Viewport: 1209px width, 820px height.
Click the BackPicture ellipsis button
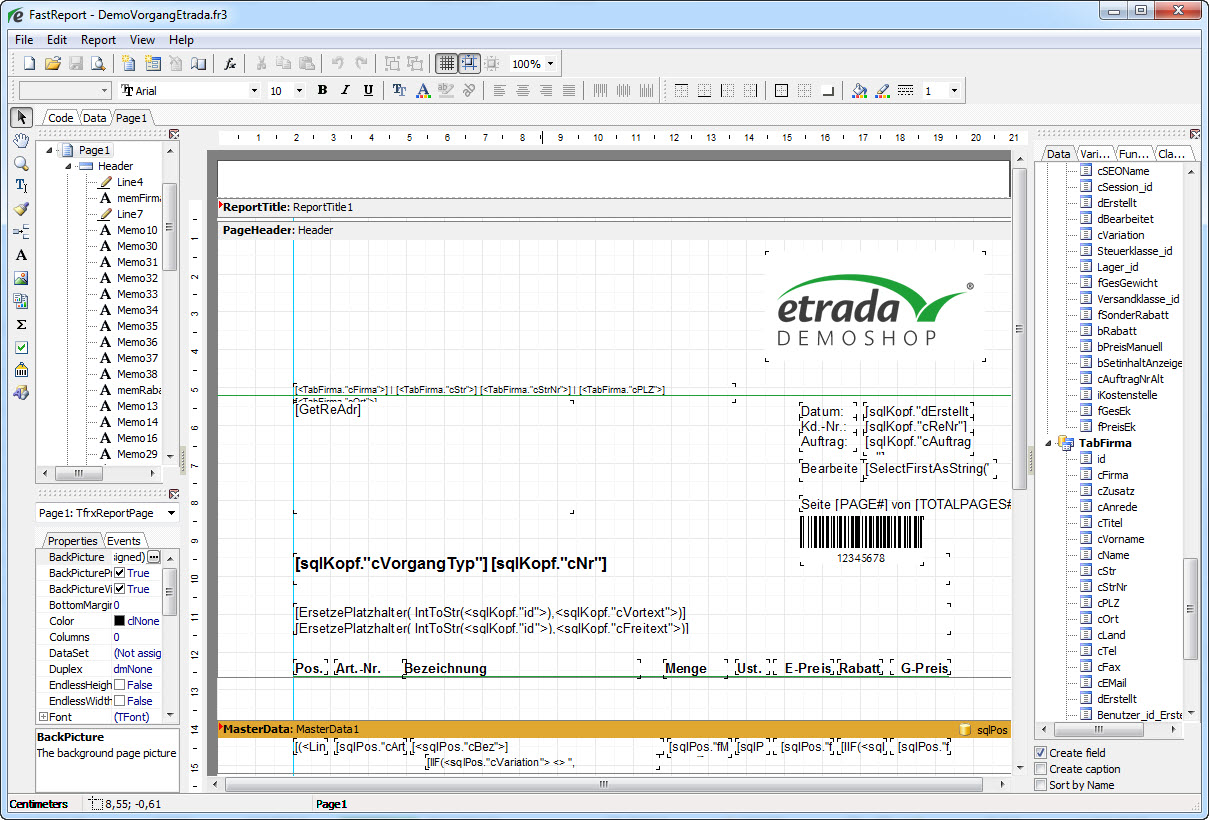pyautogui.click(x=153, y=557)
